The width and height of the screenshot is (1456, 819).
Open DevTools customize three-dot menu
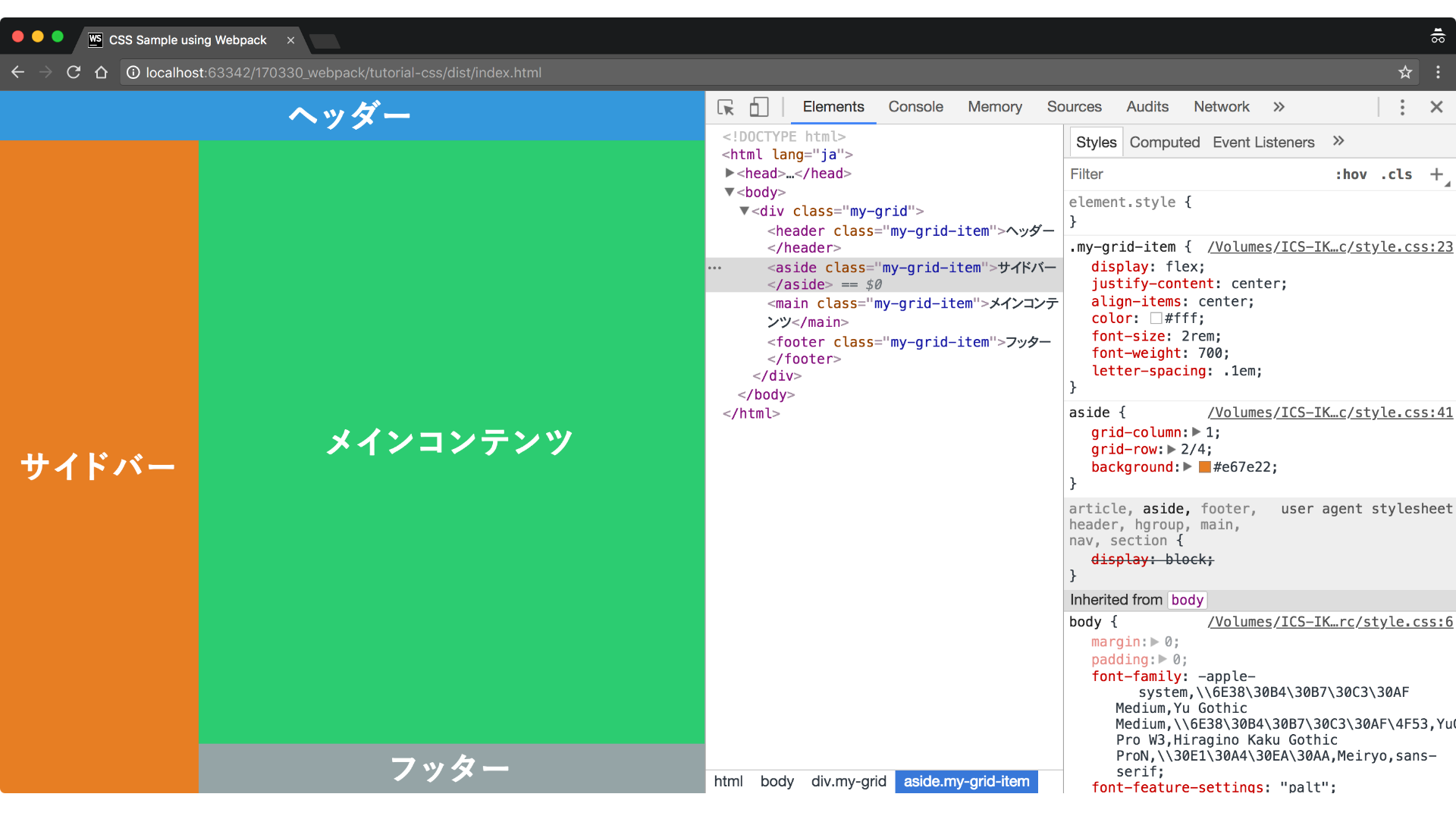1401,107
